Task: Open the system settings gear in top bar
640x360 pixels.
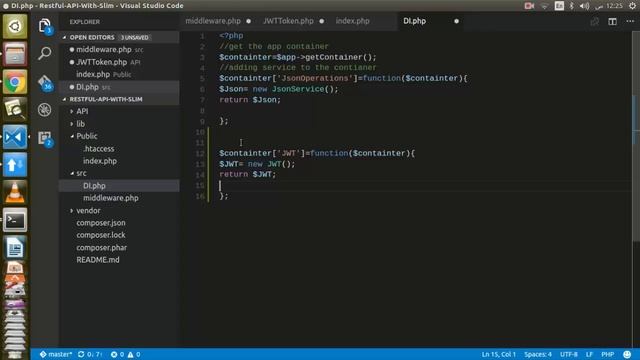Action: [632, 6]
